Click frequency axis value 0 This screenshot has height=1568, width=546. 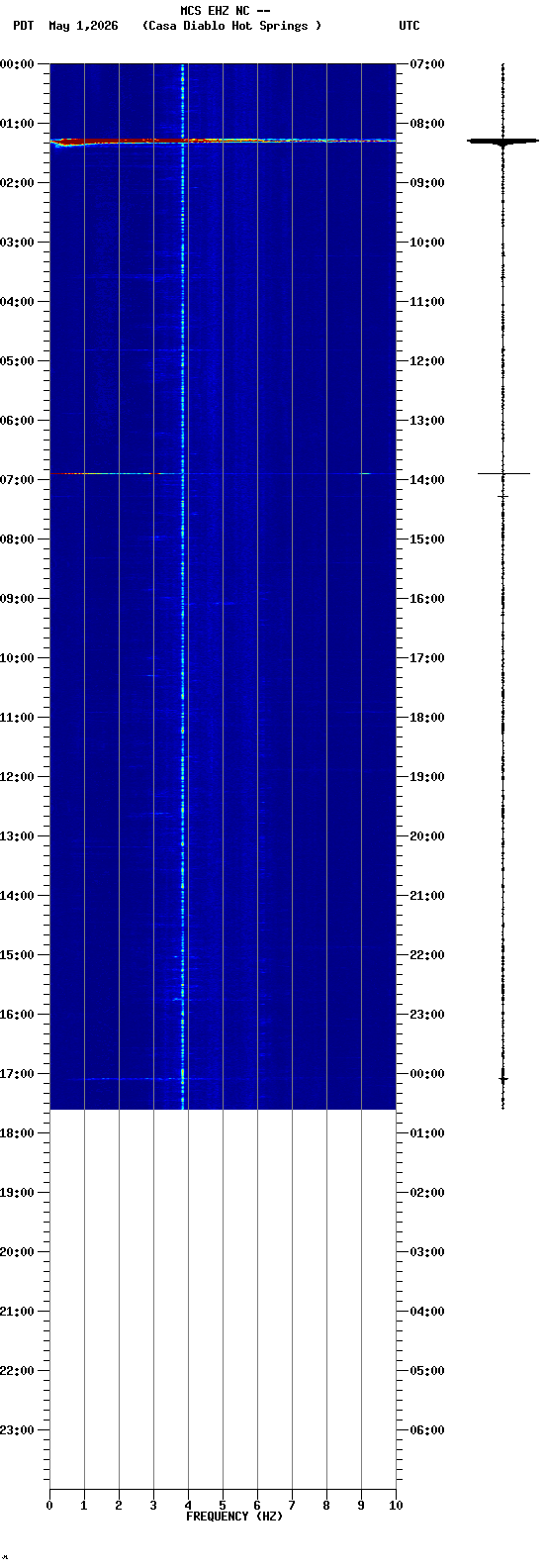(49, 1506)
